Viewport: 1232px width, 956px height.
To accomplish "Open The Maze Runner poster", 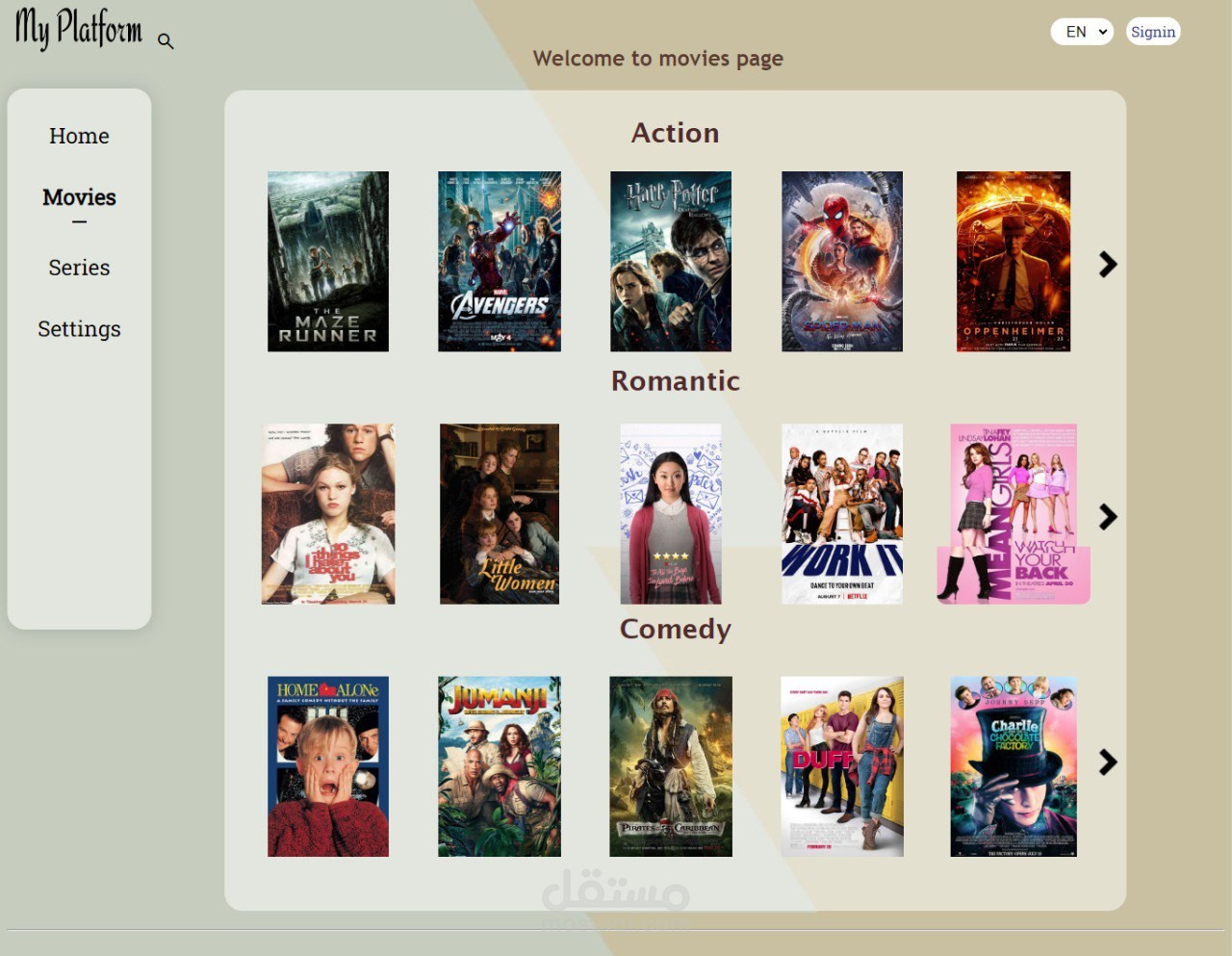I will pos(328,262).
